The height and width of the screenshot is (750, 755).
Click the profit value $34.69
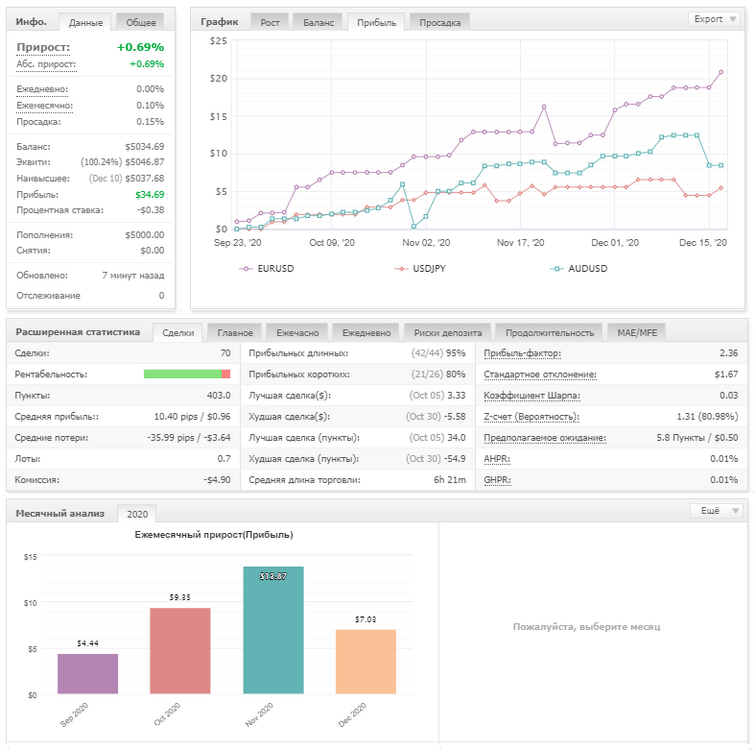point(149,194)
